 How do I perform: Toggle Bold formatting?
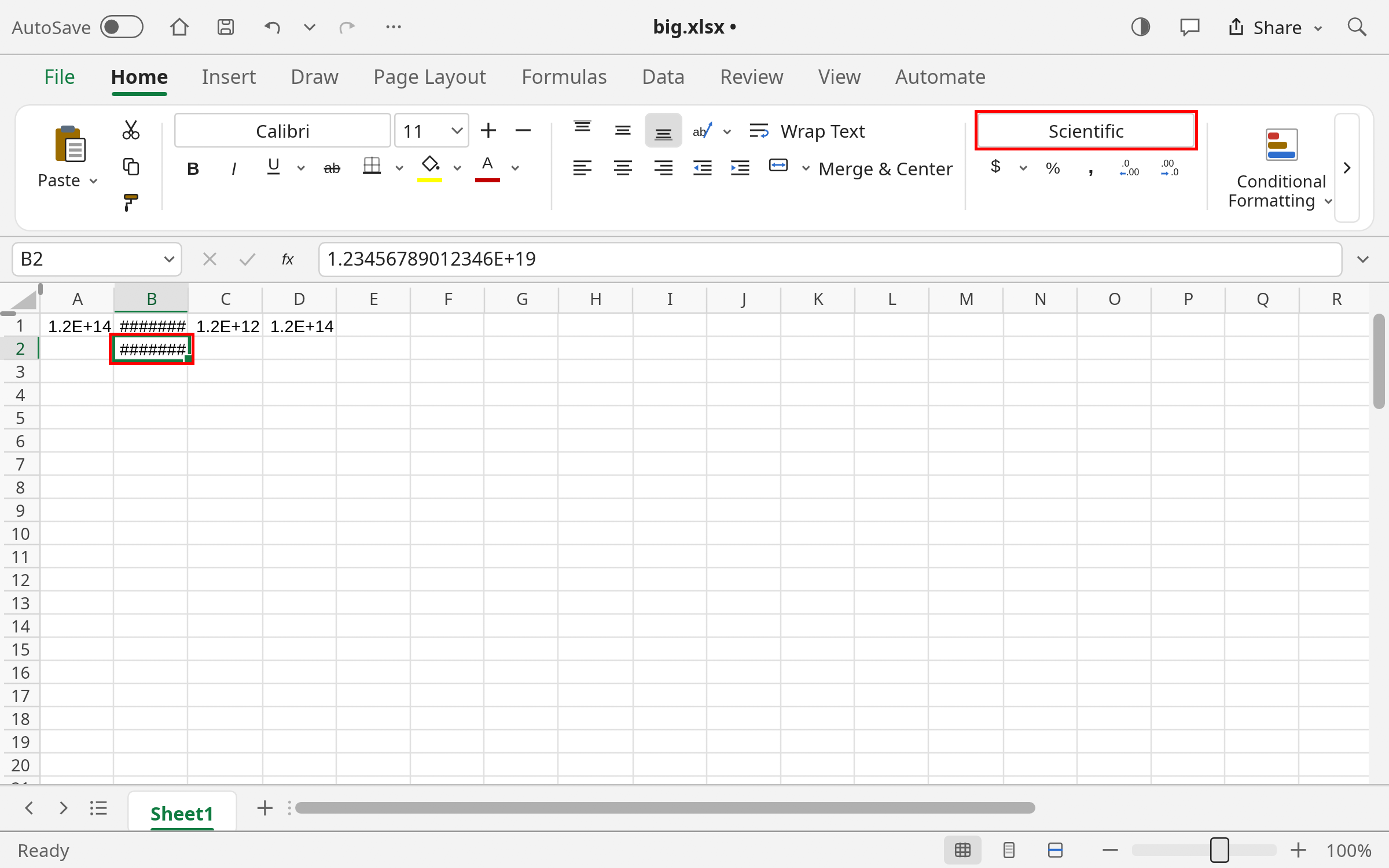tap(193, 168)
